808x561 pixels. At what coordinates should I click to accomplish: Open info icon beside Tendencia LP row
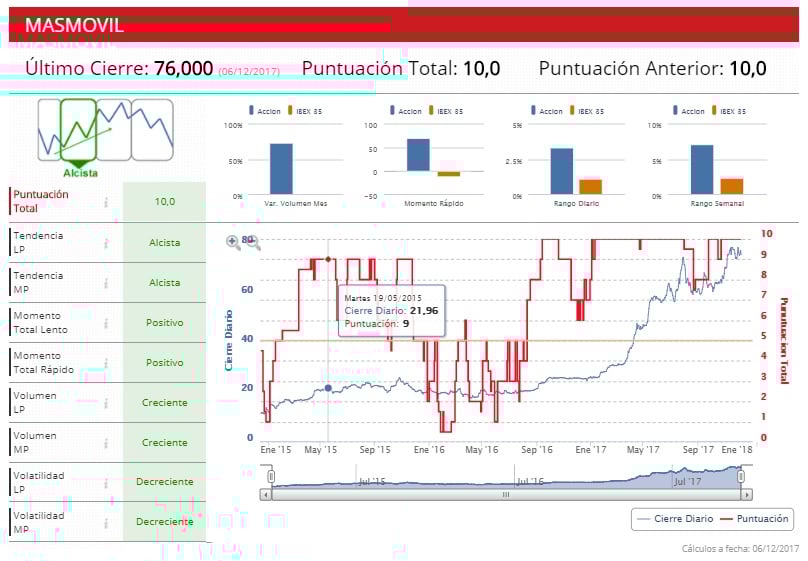click(x=106, y=243)
